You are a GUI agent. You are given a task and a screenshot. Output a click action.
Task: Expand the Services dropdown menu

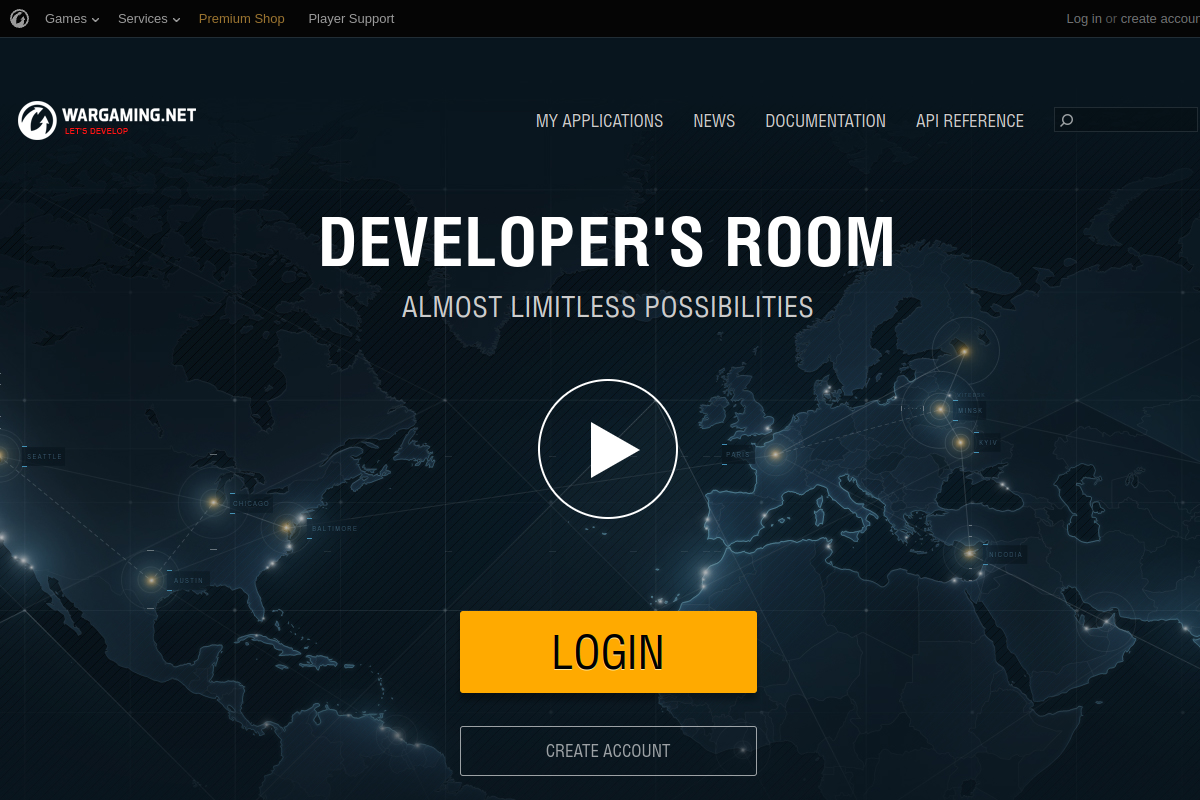point(149,18)
